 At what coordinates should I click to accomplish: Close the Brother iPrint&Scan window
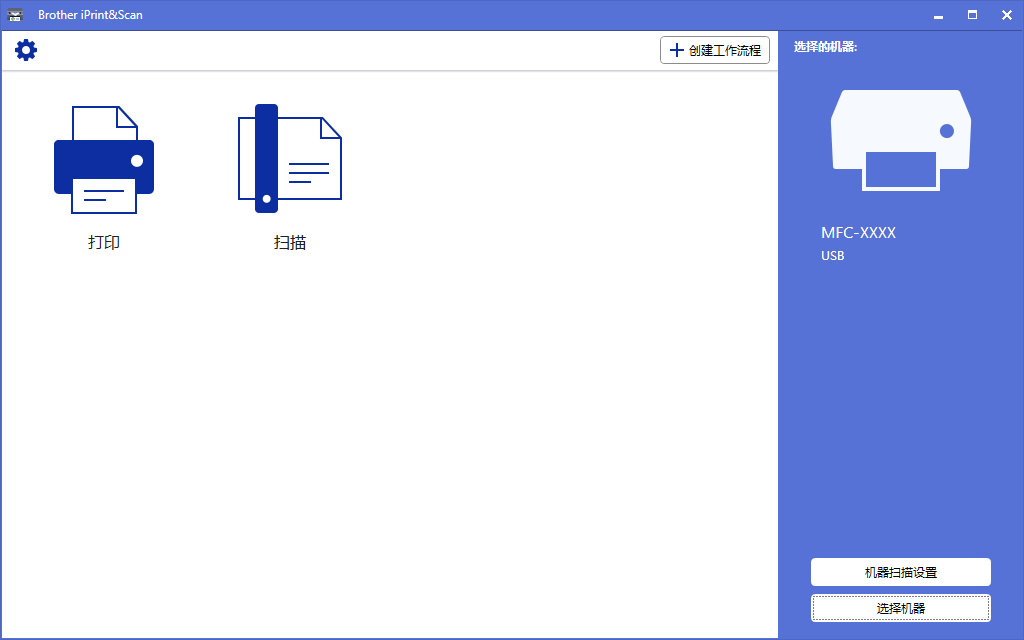[x=1006, y=15]
